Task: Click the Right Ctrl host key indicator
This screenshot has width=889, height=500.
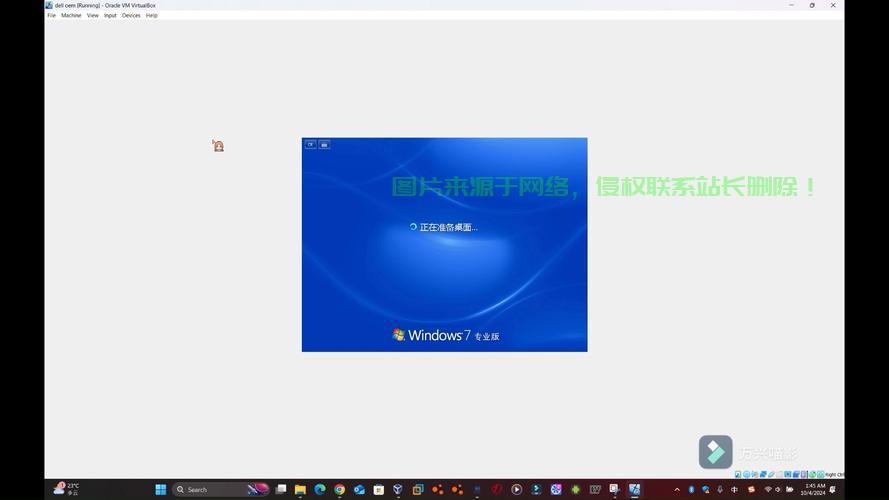Action: pos(833,474)
